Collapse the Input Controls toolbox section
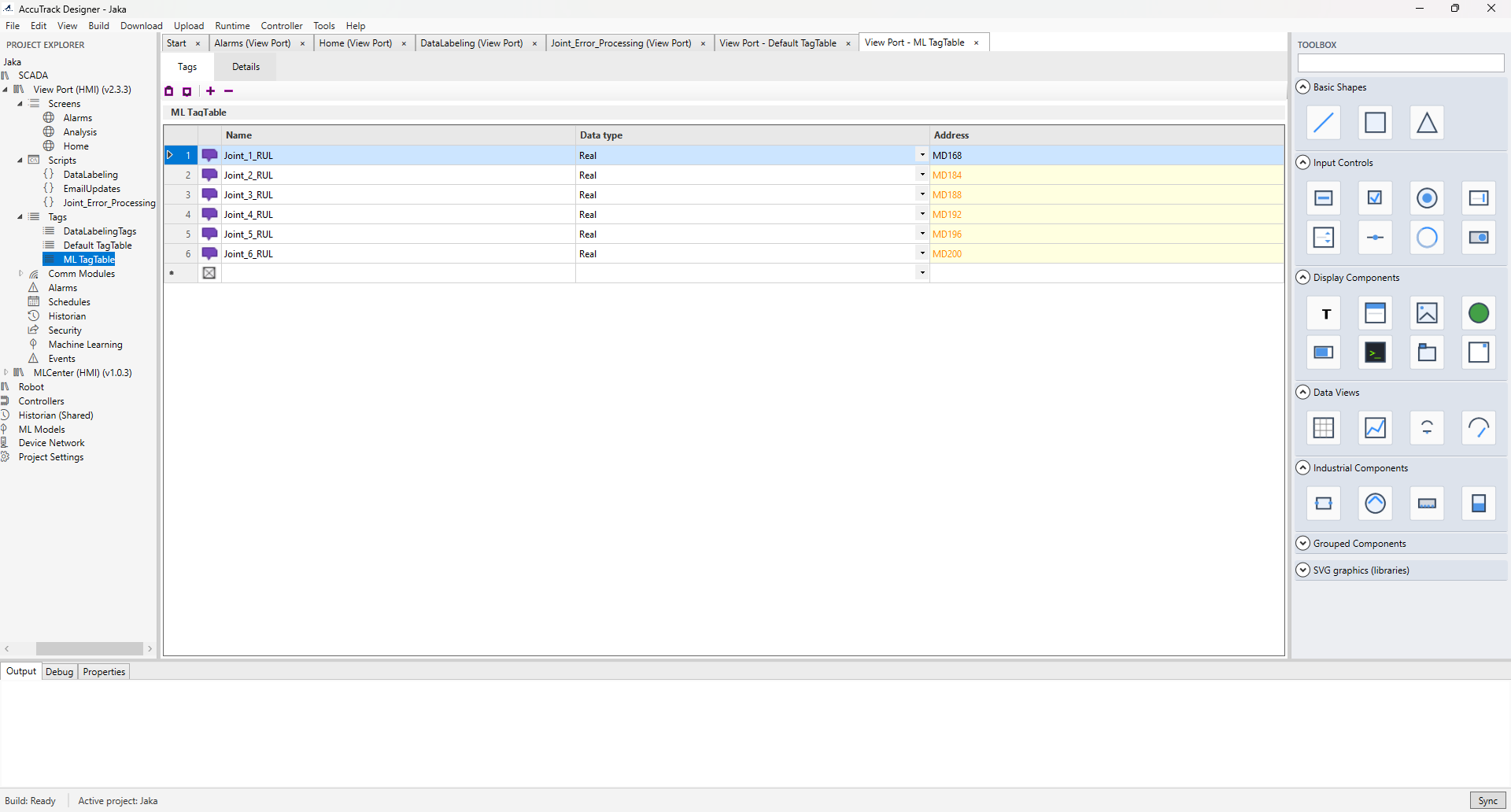The width and height of the screenshot is (1511, 812). [x=1303, y=163]
